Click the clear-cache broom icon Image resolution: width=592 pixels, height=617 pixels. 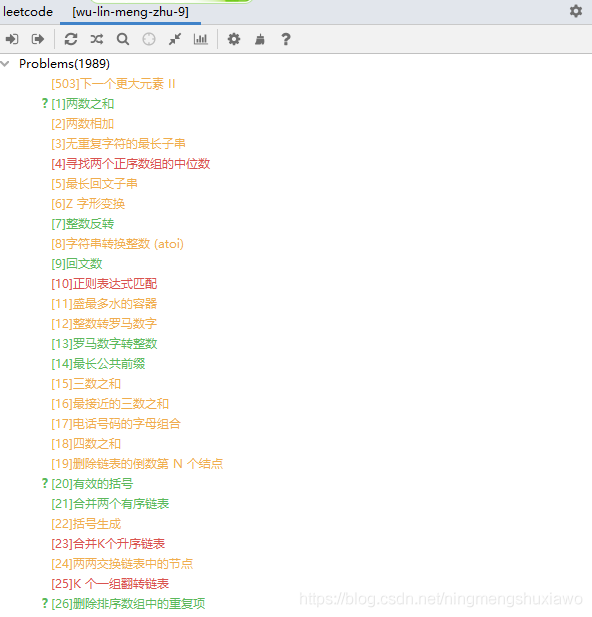(260, 39)
